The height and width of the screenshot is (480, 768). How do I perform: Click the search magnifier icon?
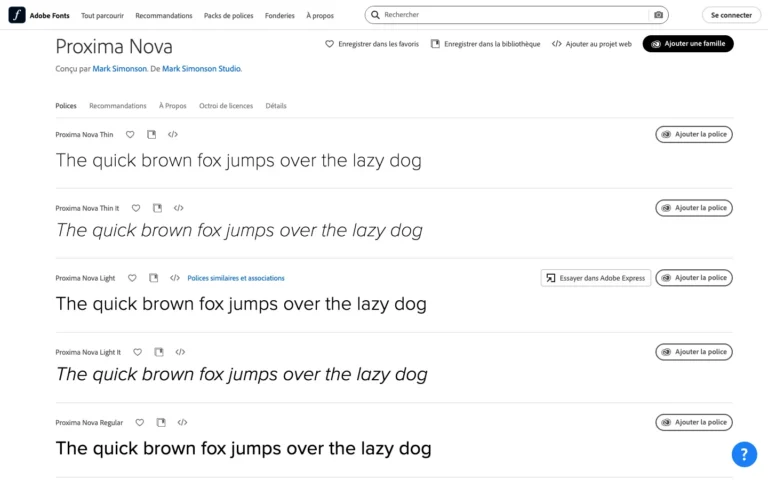pyautogui.click(x=375, y=15)
